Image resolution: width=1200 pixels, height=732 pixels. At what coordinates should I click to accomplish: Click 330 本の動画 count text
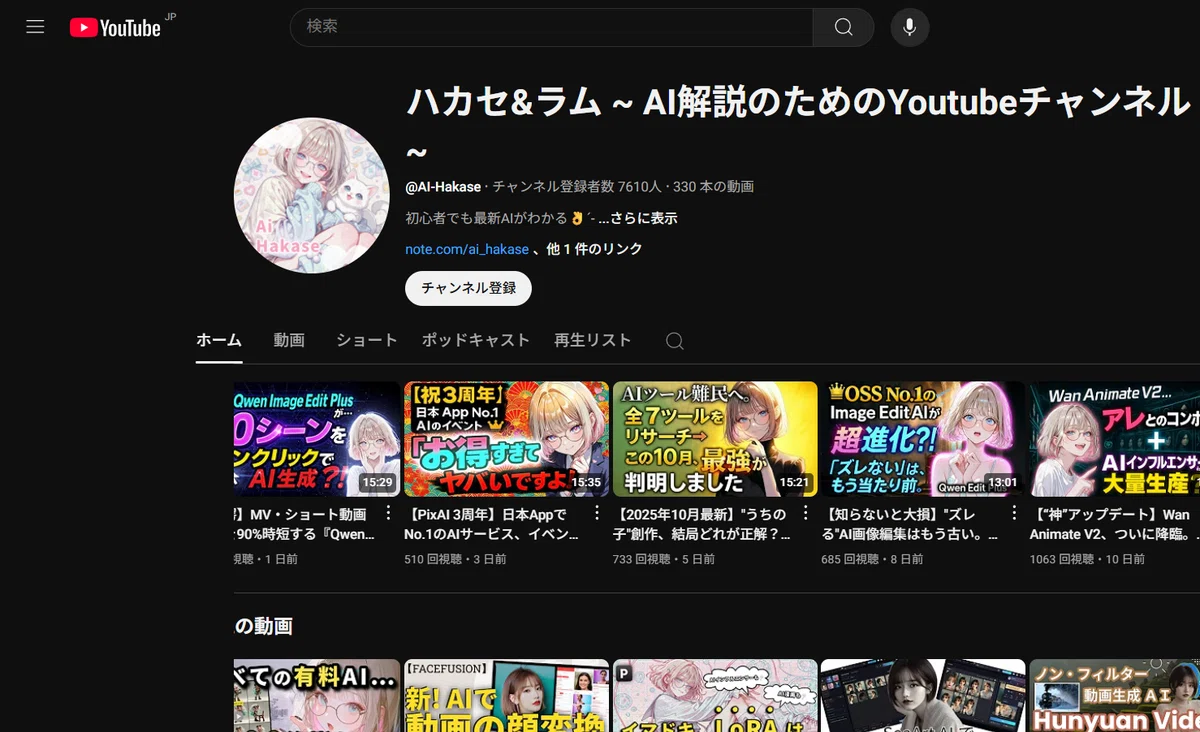[713, 187]
